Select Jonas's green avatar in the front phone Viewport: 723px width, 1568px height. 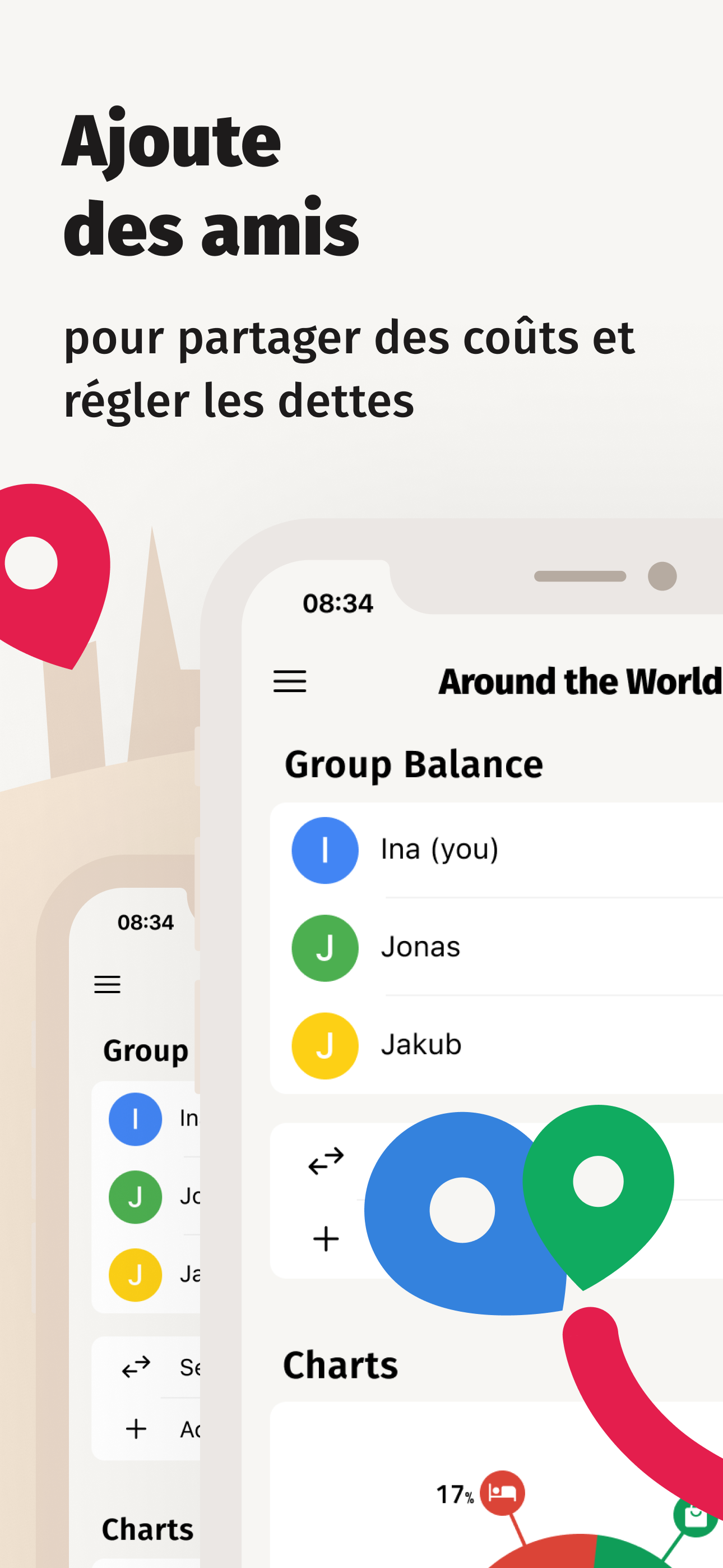click(x=325, y=948)
